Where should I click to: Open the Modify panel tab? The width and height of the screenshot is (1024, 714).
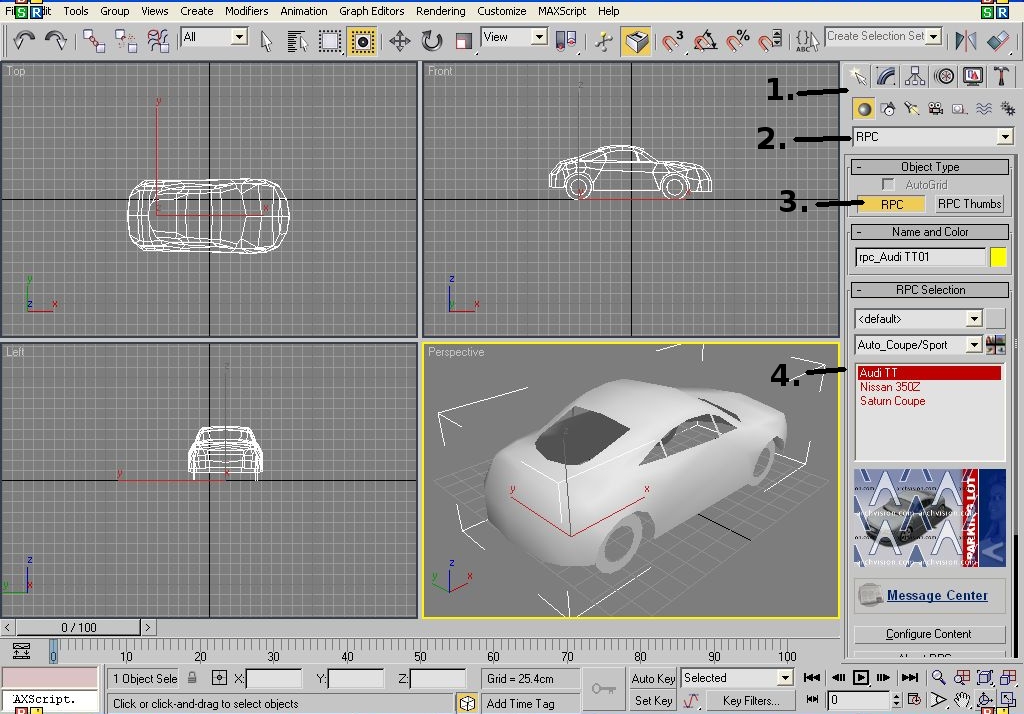point(885,76)
